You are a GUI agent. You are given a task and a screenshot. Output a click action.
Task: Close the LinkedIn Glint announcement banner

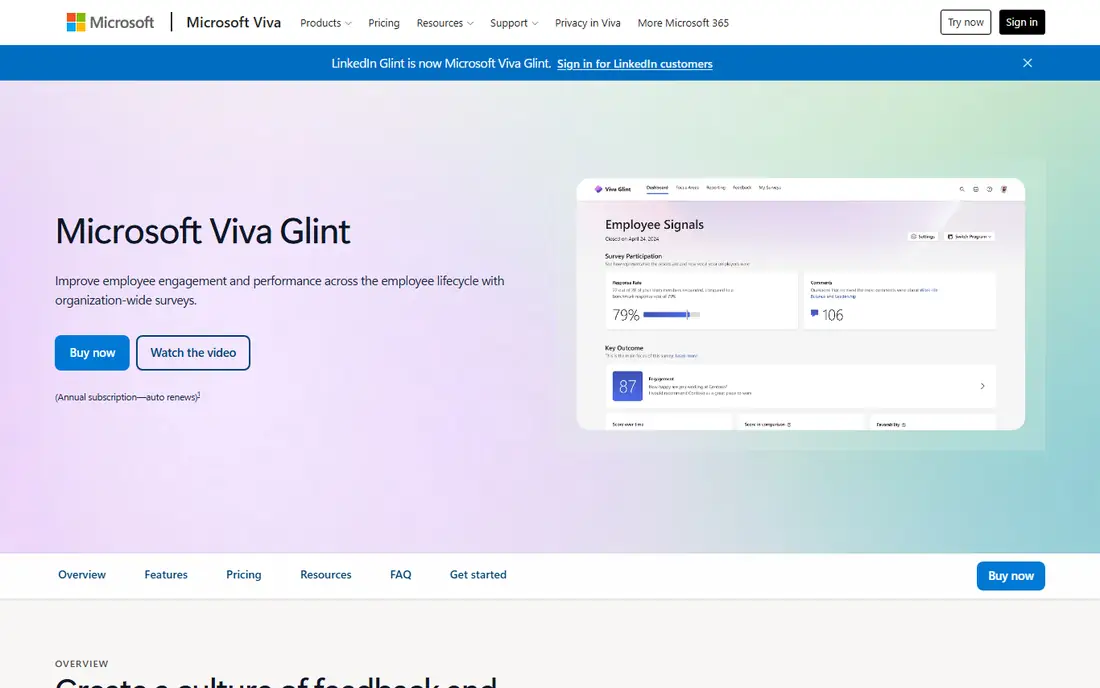click(x=1027, y=63)
